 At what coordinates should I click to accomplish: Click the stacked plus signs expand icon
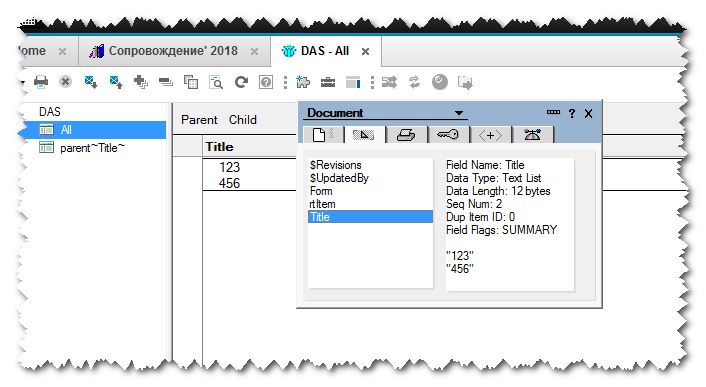(141, 82)
